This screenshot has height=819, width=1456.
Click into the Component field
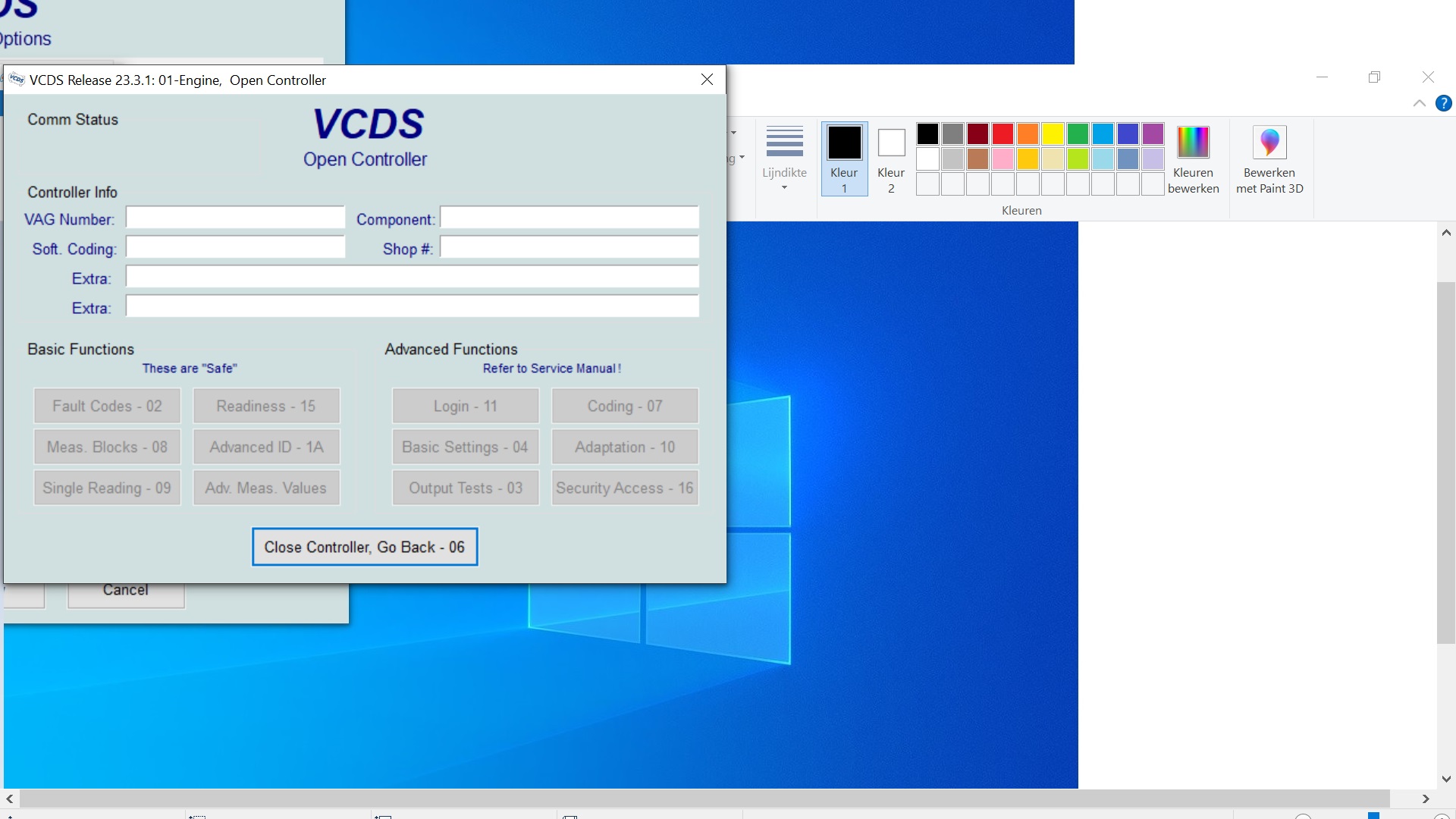[x=570, y=218]
